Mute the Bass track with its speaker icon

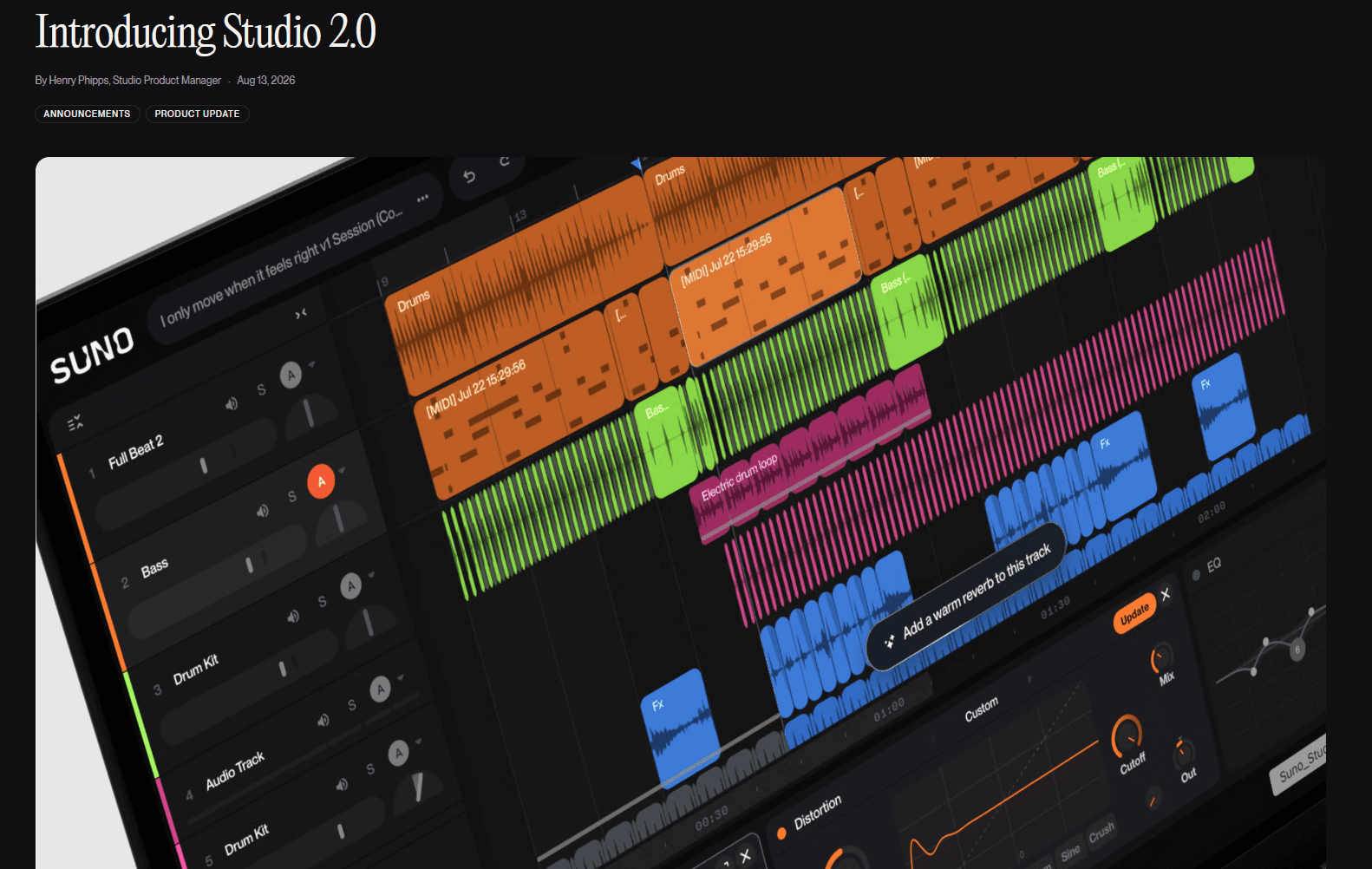[x=263, y=511]
